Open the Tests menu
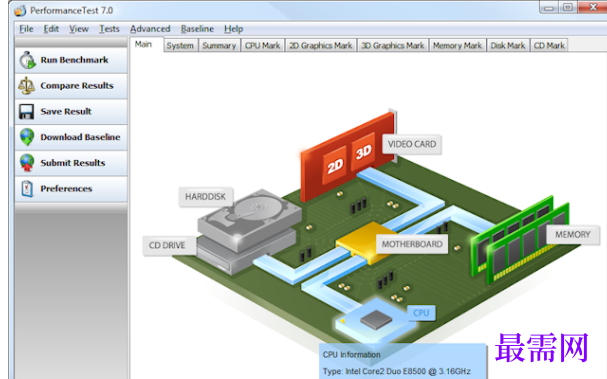The height and width of the screenshot is (379, 607). click(109, 29)
